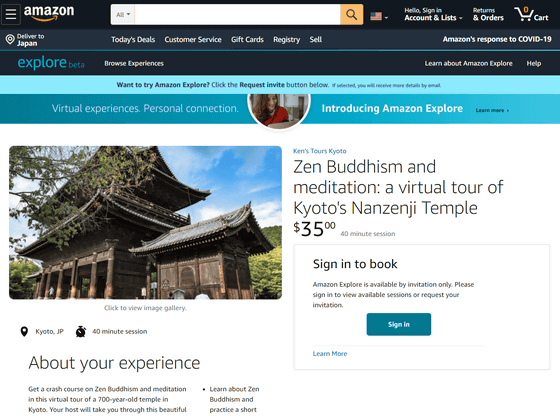The image size is (560, 416).
Task: Click the explore beta logo
Action: [x=51, y=63]
